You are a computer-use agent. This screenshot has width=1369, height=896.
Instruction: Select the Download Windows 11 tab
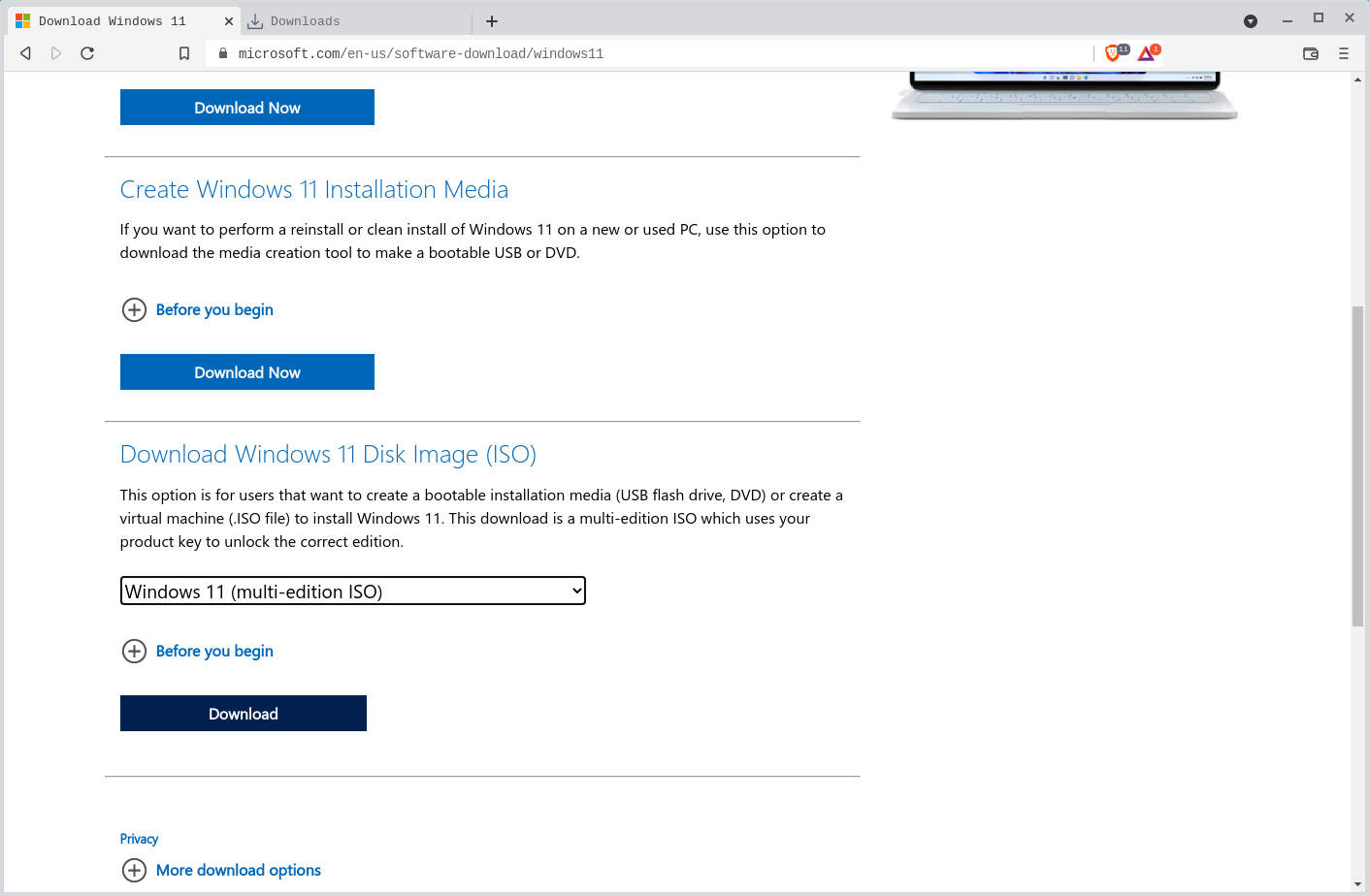coord(112,21)
